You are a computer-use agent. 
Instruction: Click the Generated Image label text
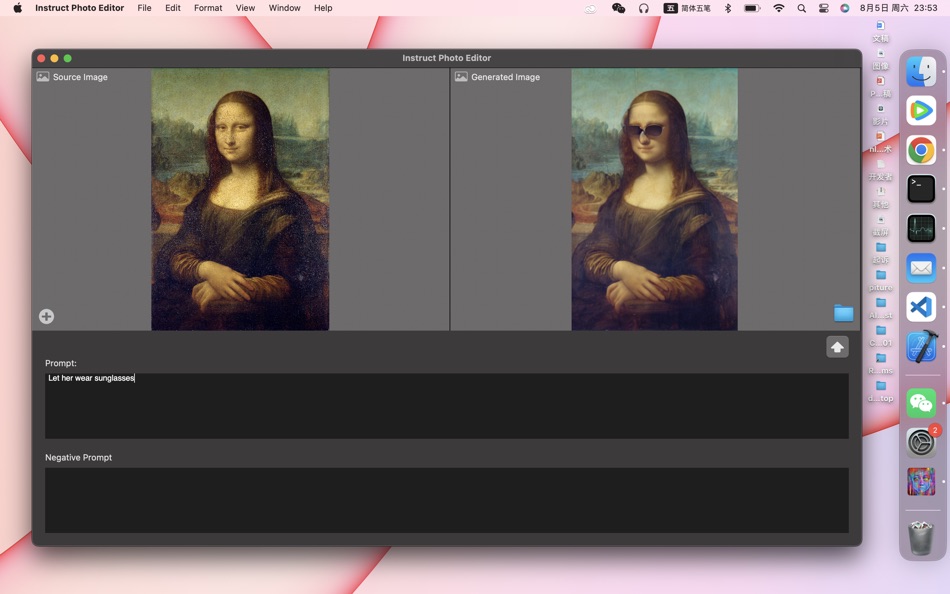[505, 77]
